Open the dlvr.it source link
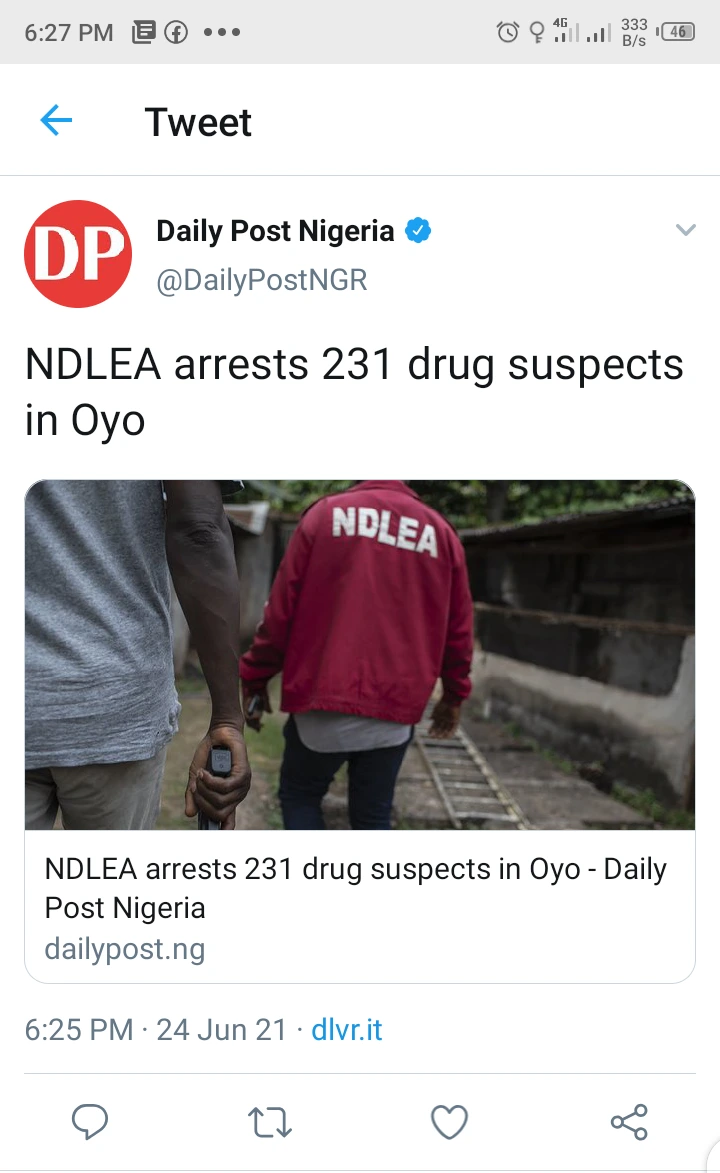The width and height of the screenshot is (720, 1173). pyautogui.click(x=347, y=1029)
